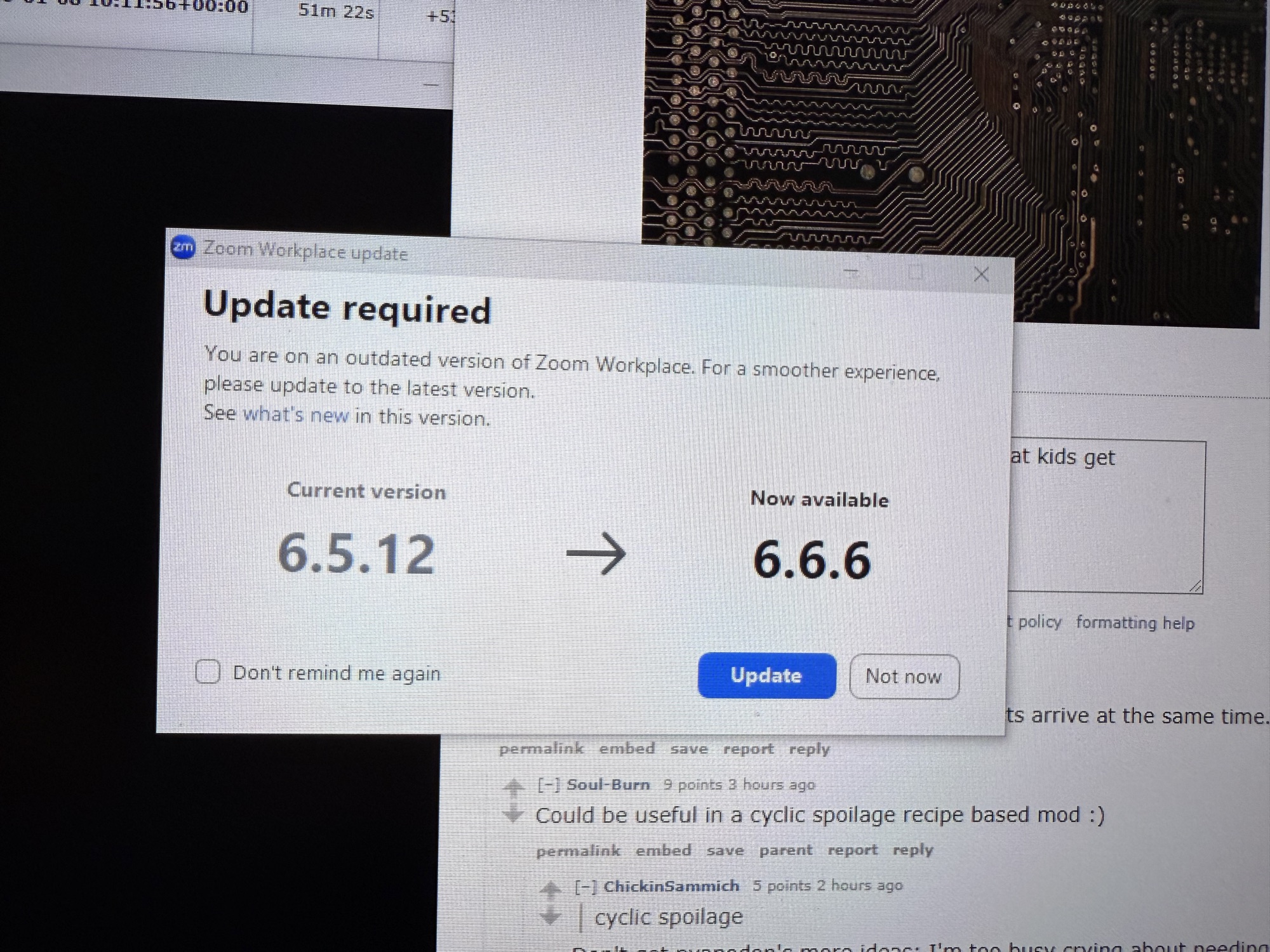Screen dimensions: 1270x952
Task: Dismiss with the Not now button
Action: click(904, 677)
